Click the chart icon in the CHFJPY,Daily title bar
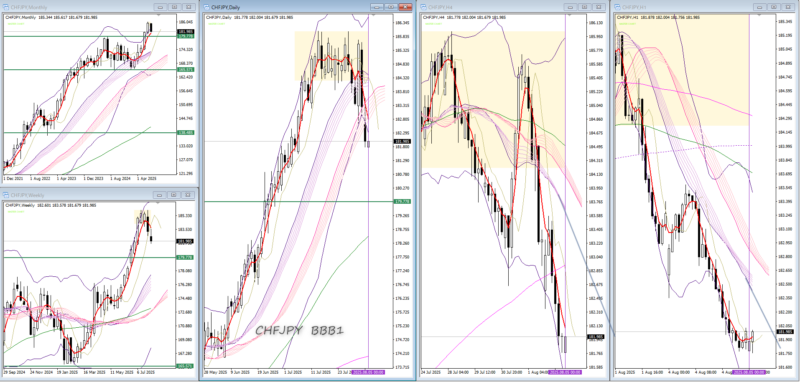800x382 pixels. (x=207, y=7)
